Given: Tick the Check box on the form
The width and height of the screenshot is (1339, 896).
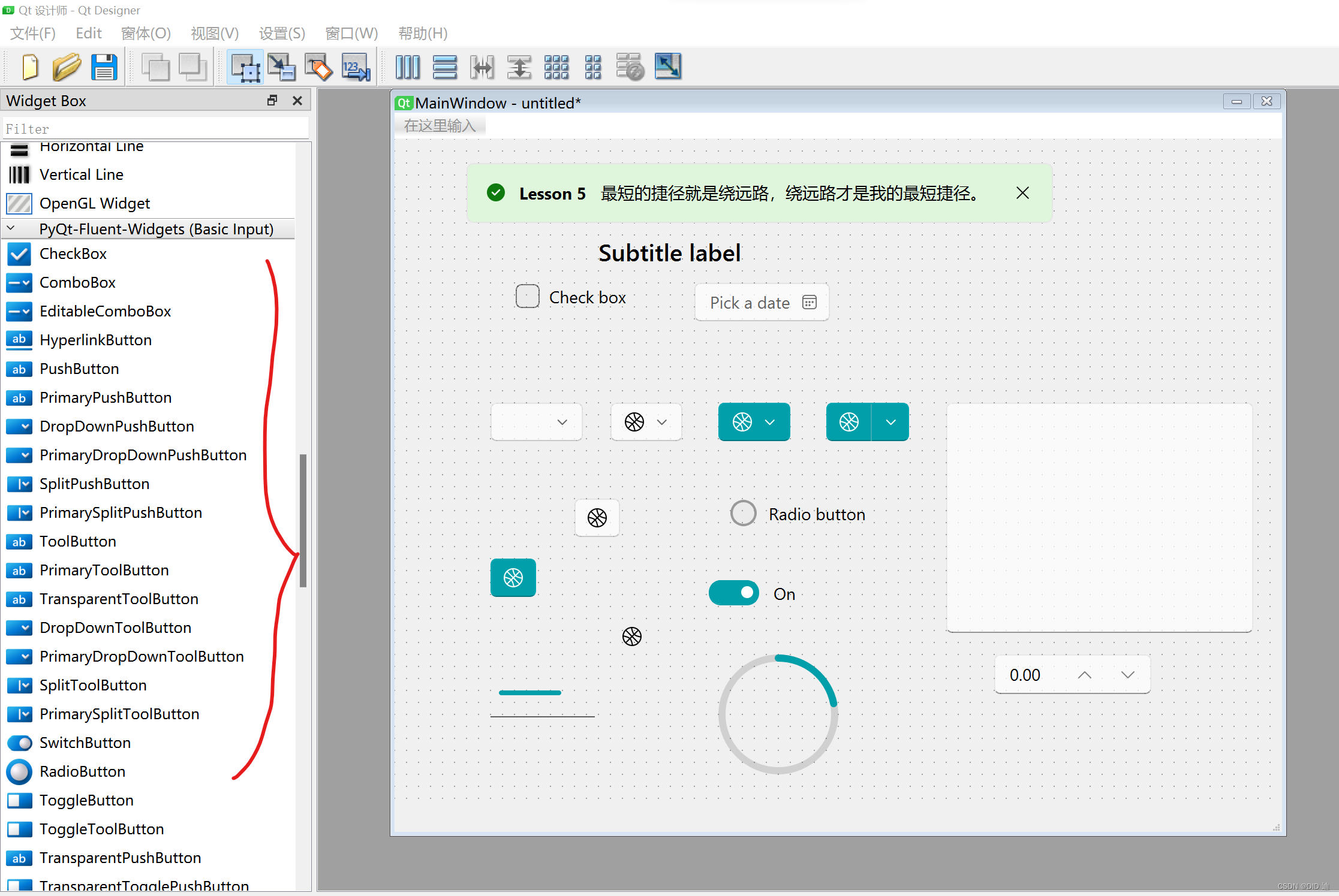Looking at the screenshot, I should (x=528, y=297).
